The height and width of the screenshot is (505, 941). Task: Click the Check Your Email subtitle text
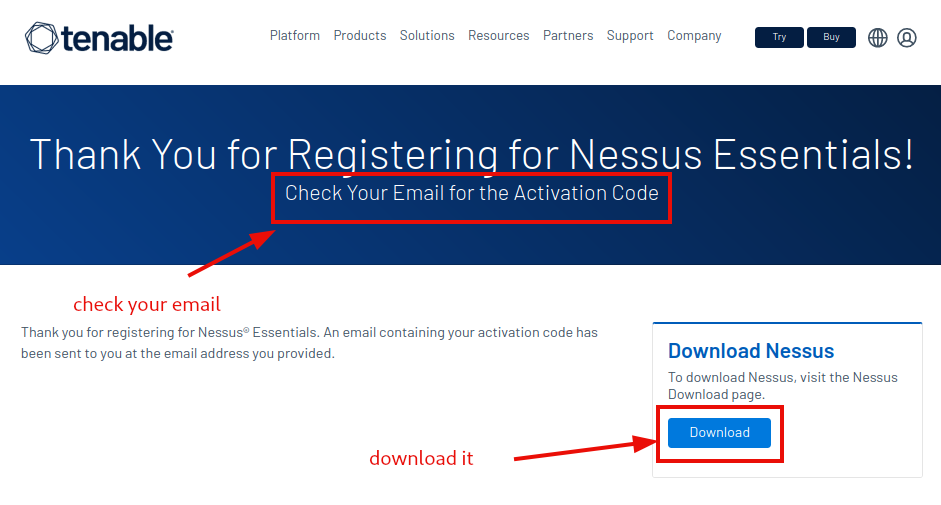(471, 193)
